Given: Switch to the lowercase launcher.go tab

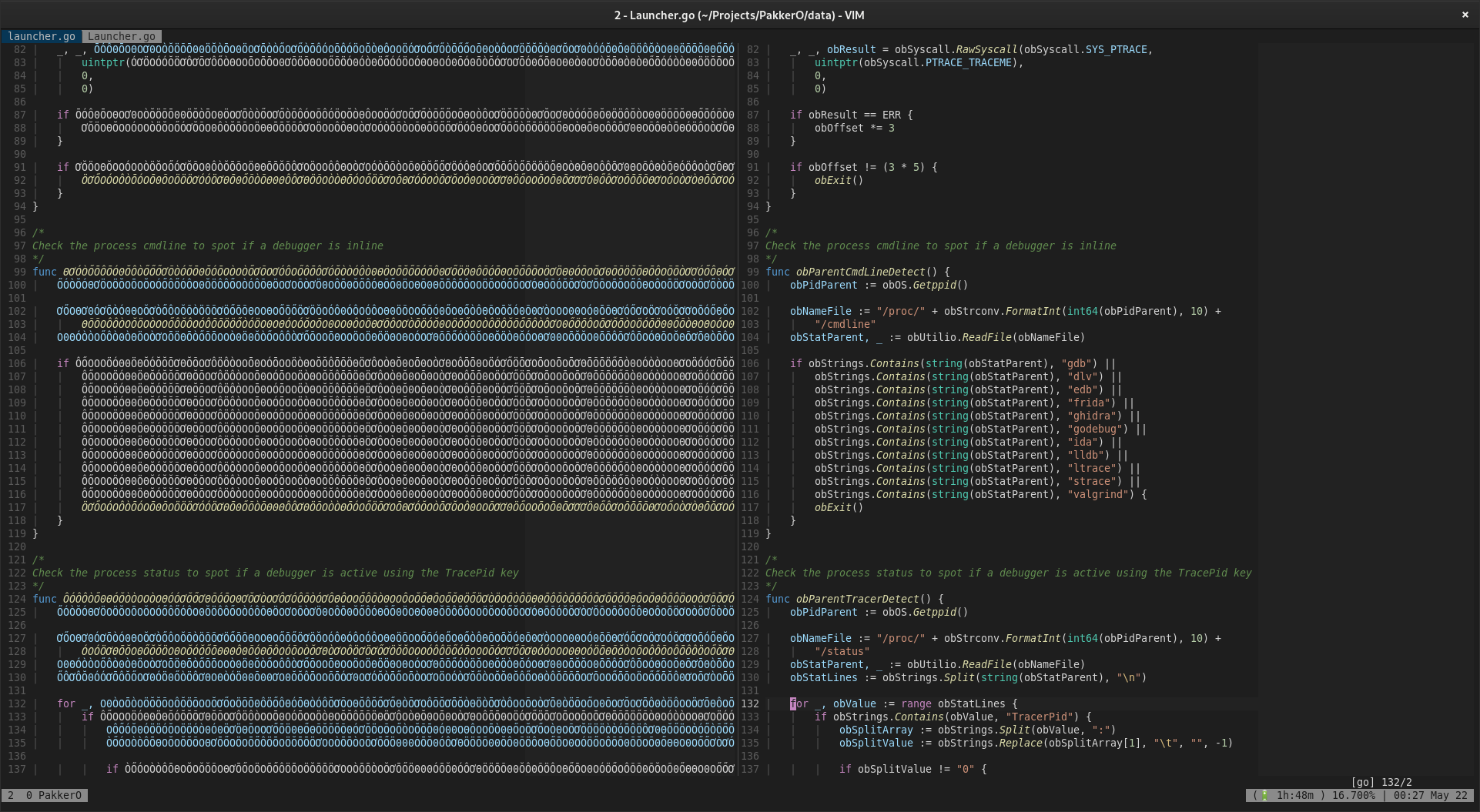Looking at the screenshot, I should click(x=42, y=36).
